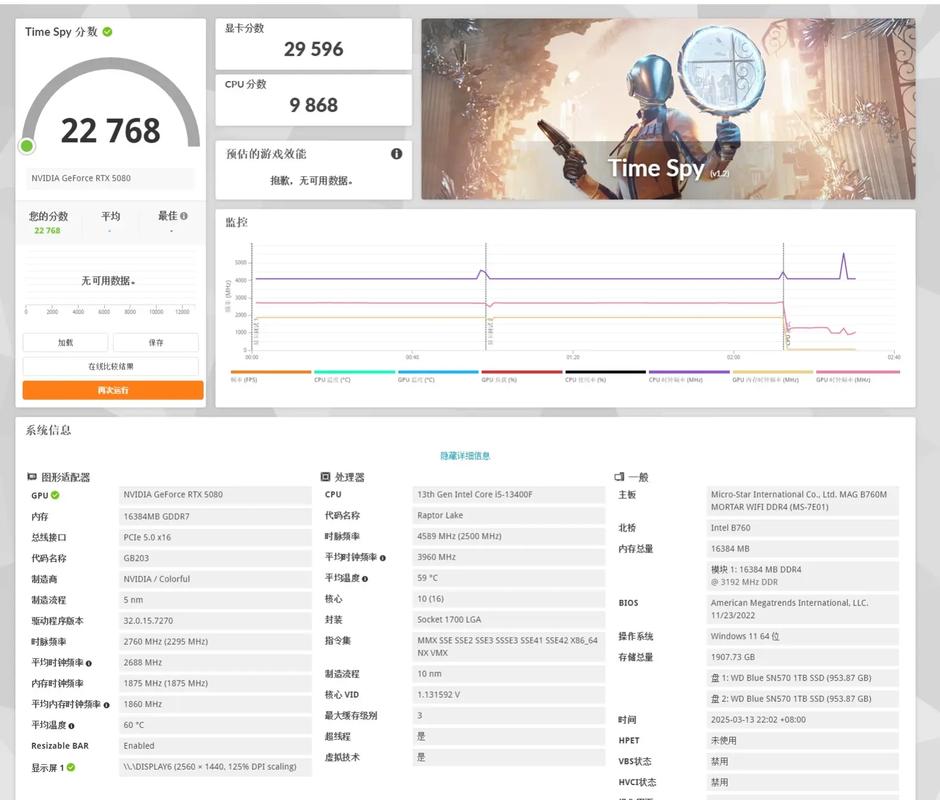Click green check icon beside GPU label
Image resolution: width=940 pixels, height=800 pixels.
pos(55,495)
